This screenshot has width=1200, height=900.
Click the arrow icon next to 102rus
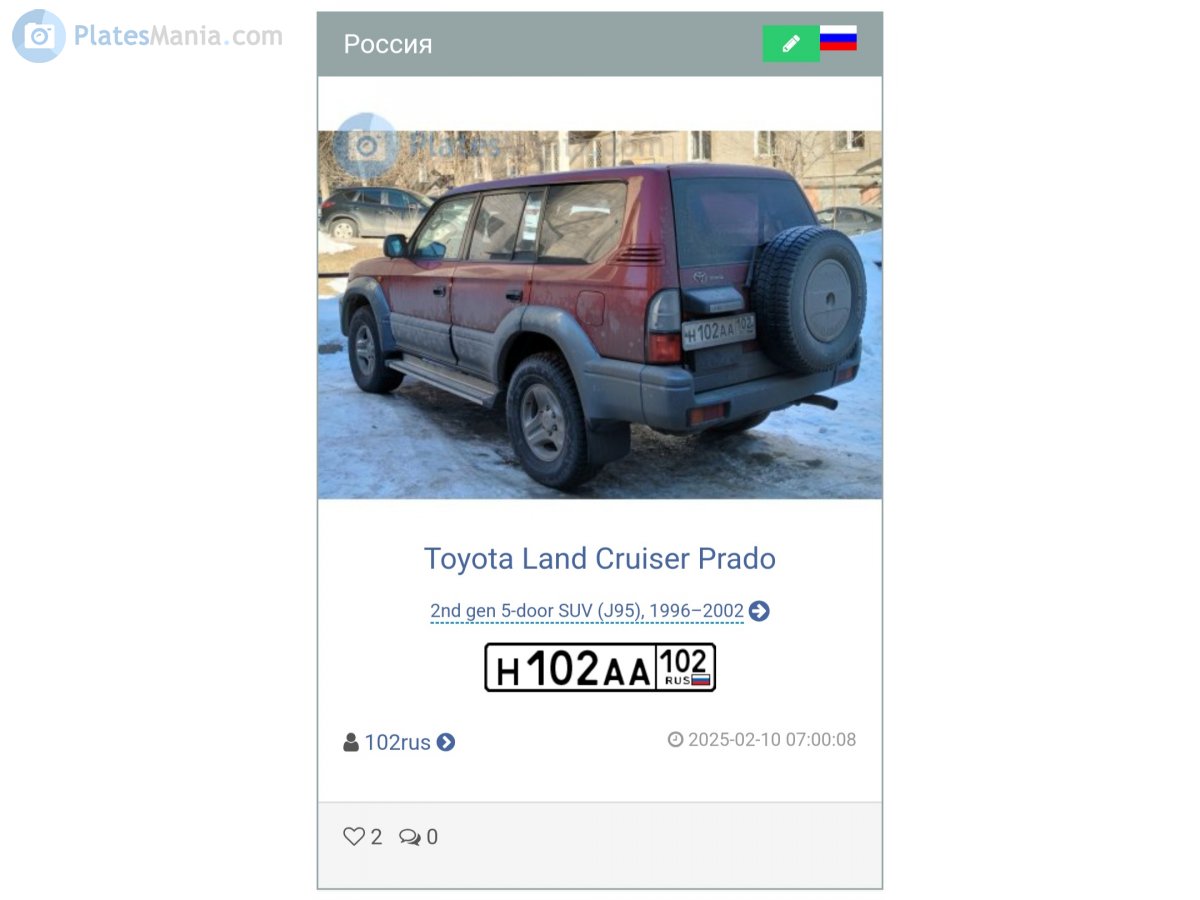(446, 743)
